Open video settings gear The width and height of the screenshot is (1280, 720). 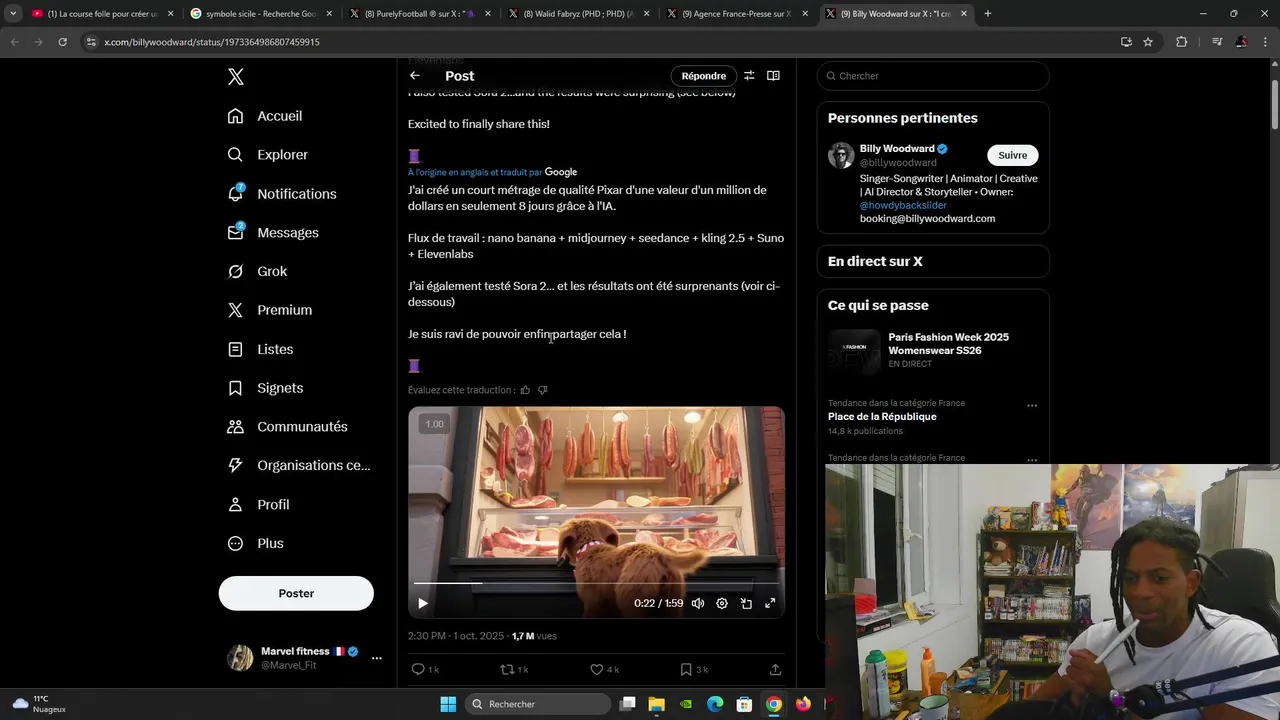pyautogui.click(x=722, y=603)
